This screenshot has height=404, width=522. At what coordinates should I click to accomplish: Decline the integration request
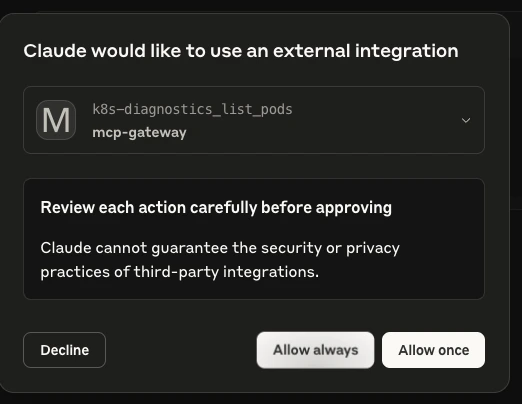[x=64, y=350]
